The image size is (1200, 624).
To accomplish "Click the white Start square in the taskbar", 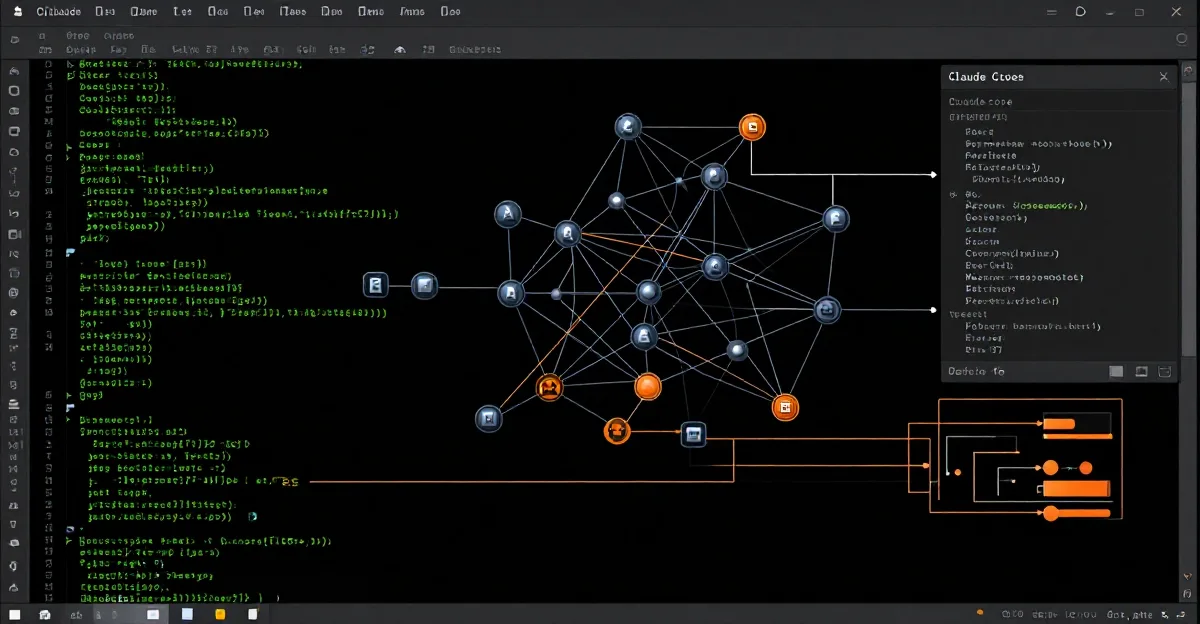I will click(x=15, y=614).
